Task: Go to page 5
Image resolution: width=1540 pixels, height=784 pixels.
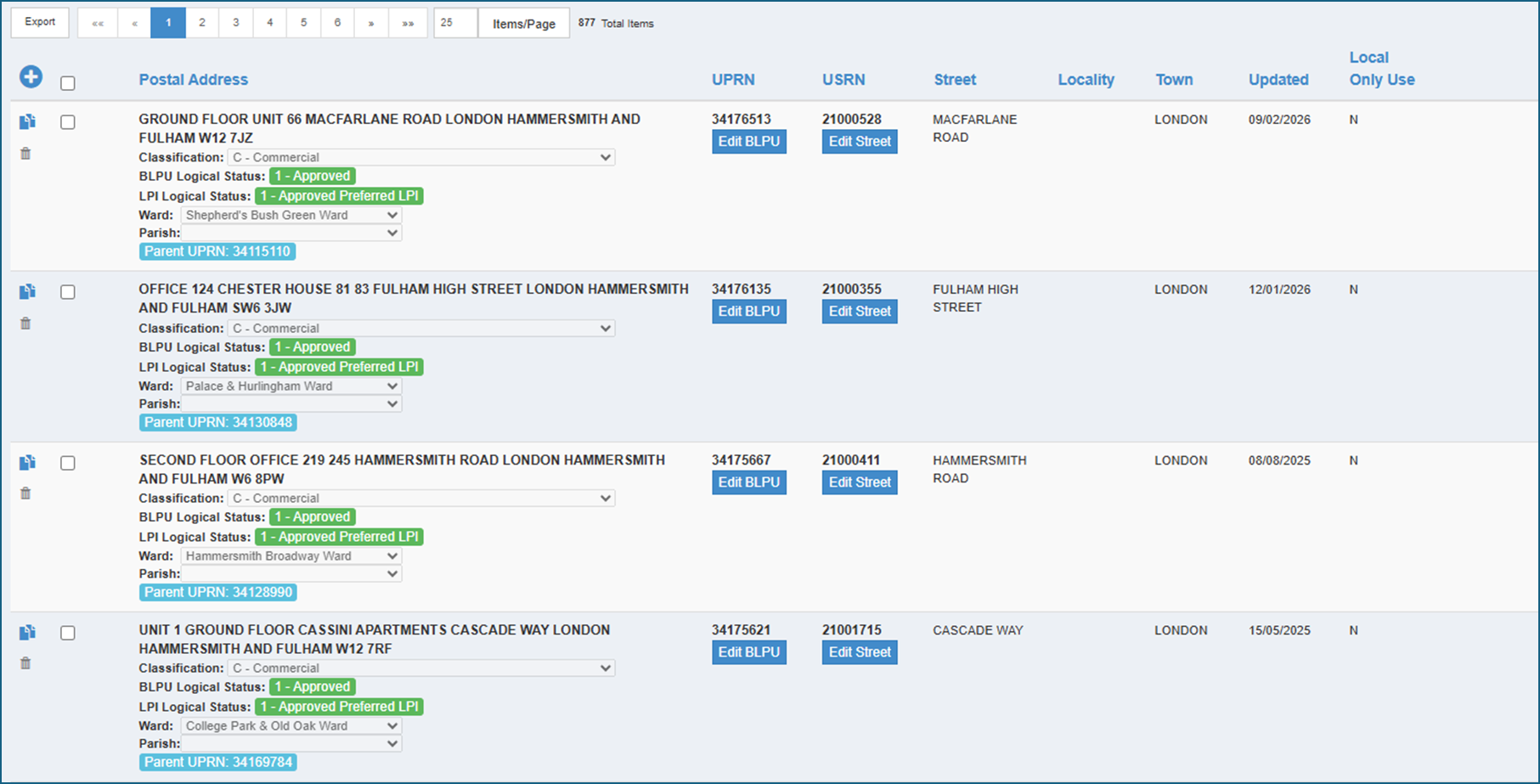Action: pyautogui.click(x=304, y=23)
